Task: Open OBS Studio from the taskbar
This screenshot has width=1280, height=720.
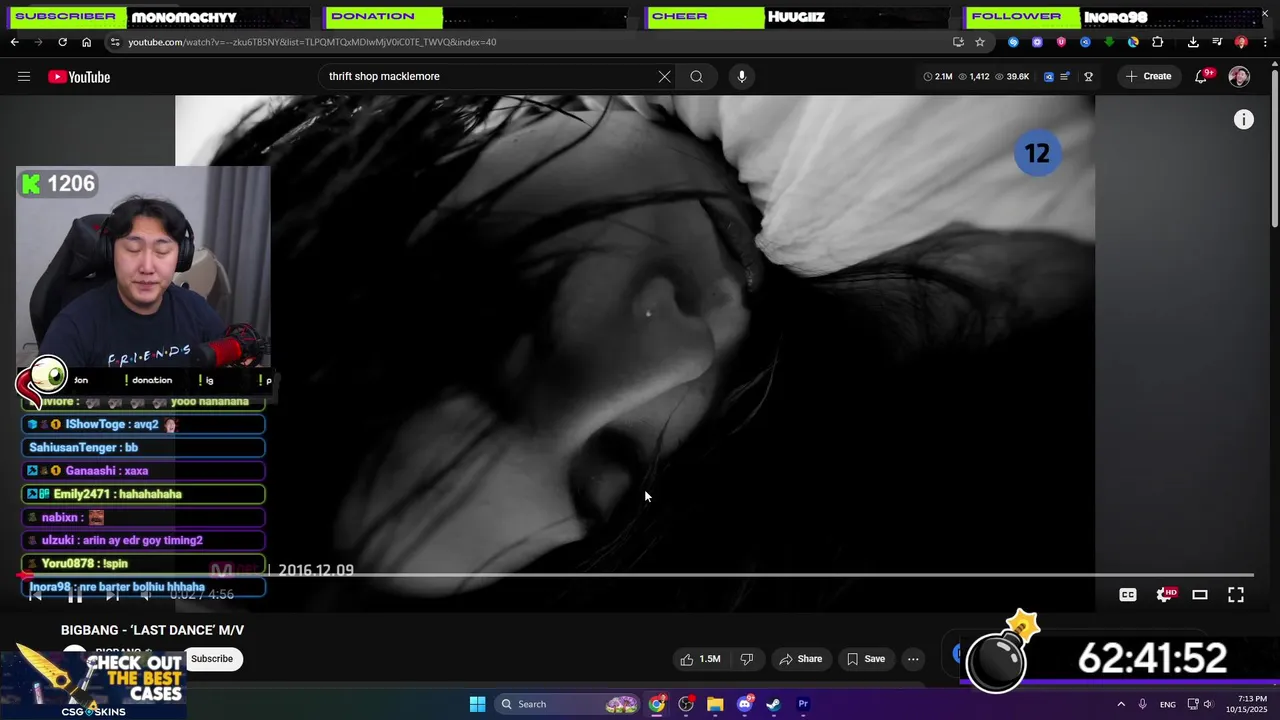Action: (686, 704)
